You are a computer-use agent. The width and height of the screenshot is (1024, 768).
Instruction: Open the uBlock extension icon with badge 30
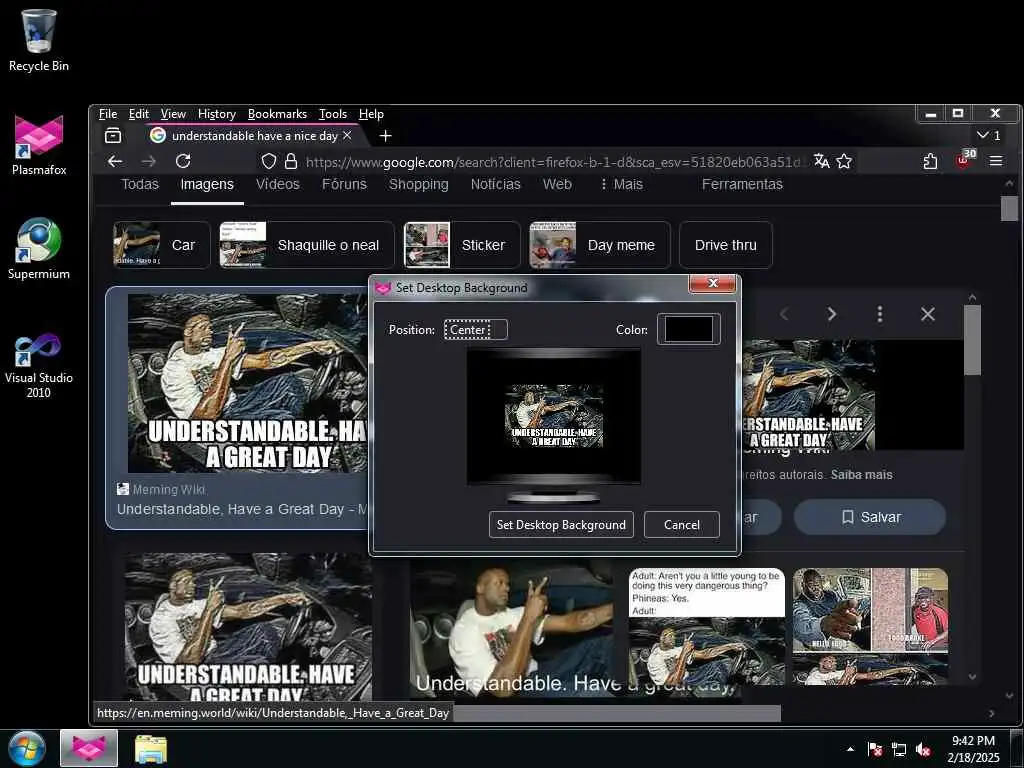pos(965,159)
